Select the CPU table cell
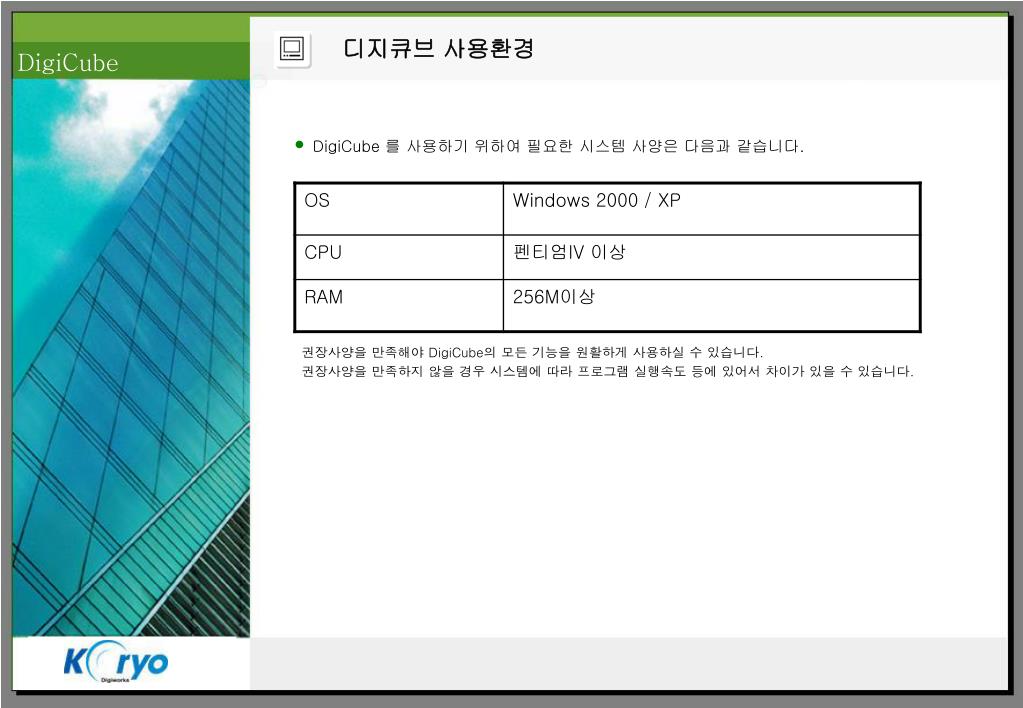Image resolution: width=1023 pixels, height=708 pixels. 399,258
